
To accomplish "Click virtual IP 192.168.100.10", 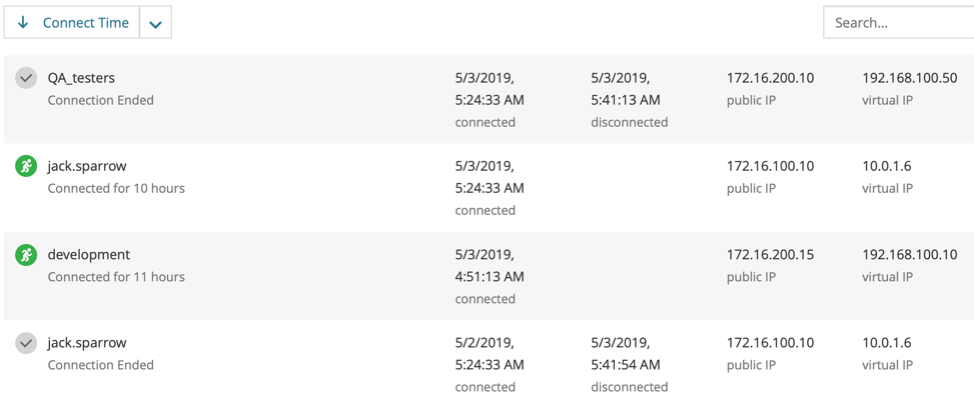I will point(910,255).
